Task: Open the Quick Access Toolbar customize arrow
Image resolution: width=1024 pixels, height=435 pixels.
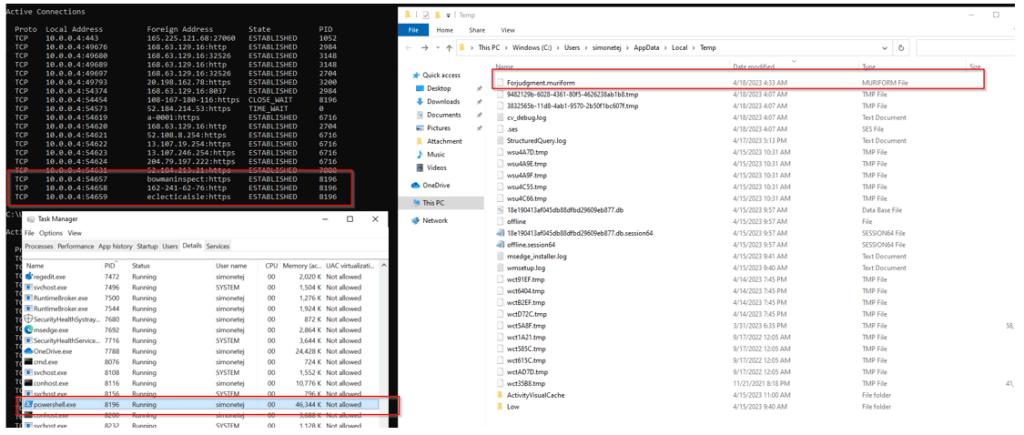Action: tap(448, 15)
